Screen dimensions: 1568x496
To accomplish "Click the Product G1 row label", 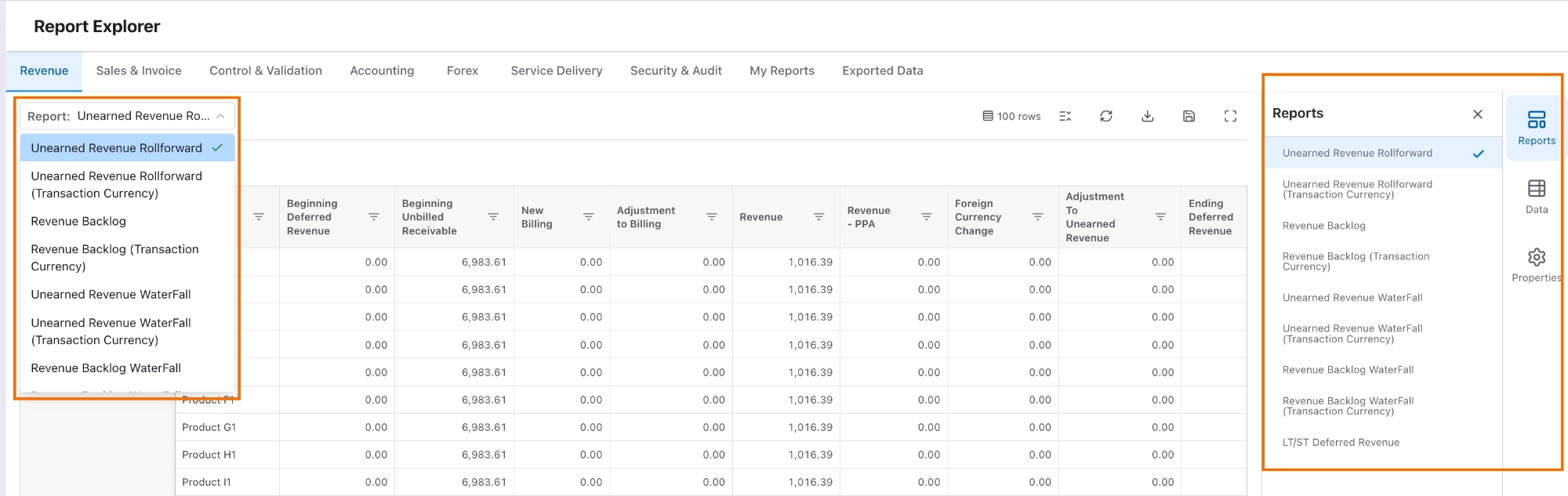I will [x=209, y=428].
